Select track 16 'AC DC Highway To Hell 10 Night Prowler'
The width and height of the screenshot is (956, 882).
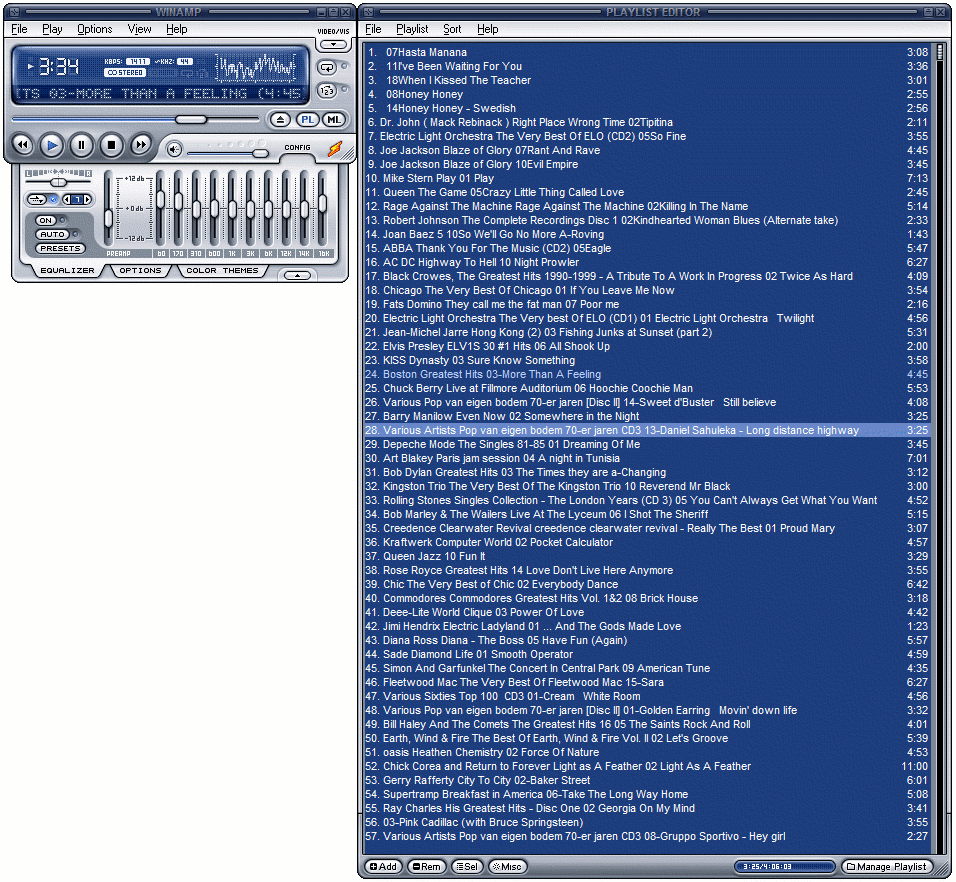point(647,262)
